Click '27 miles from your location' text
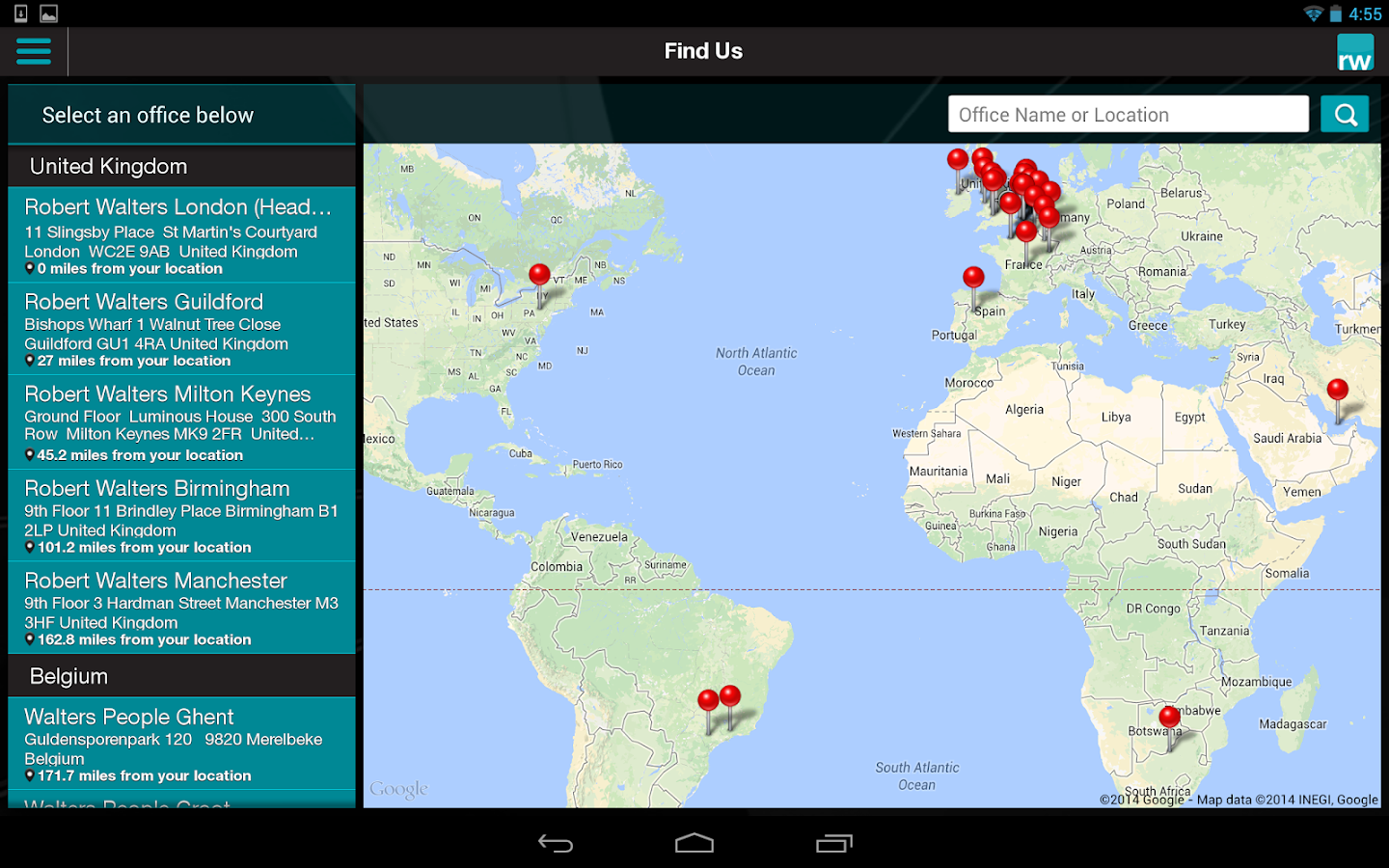The height and width of the screenshot is (868, 1389). [x=134, y=361]
